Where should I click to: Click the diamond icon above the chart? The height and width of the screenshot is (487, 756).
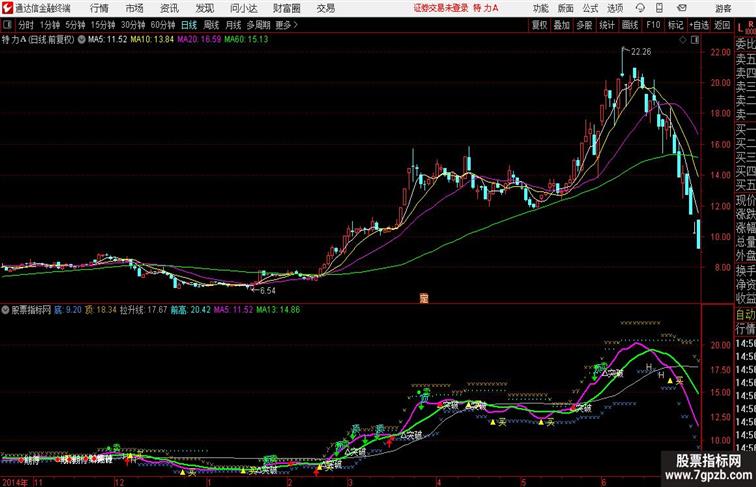(683, 40)
